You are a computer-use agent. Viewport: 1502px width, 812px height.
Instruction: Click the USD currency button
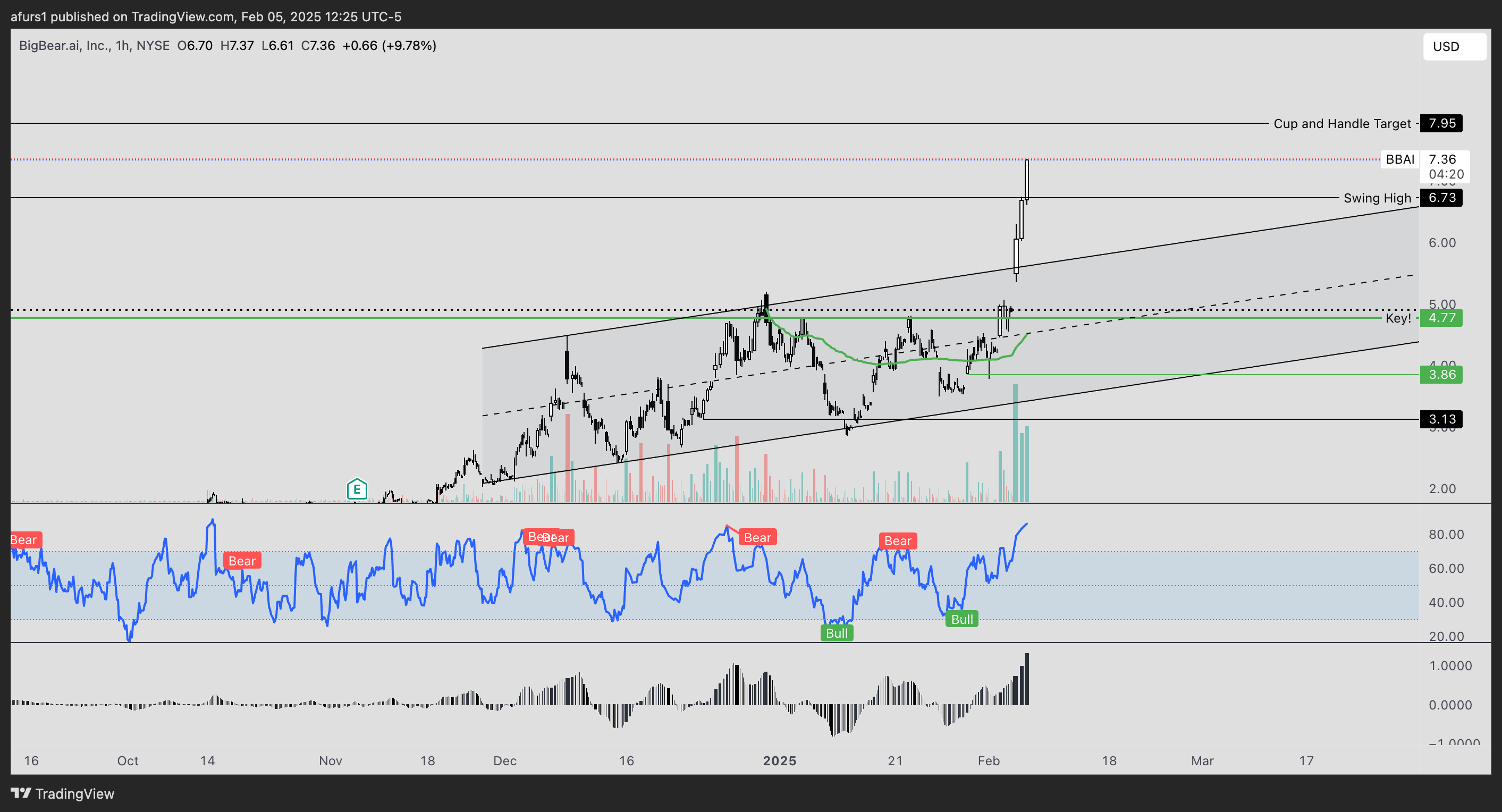tap(1455, 47)
